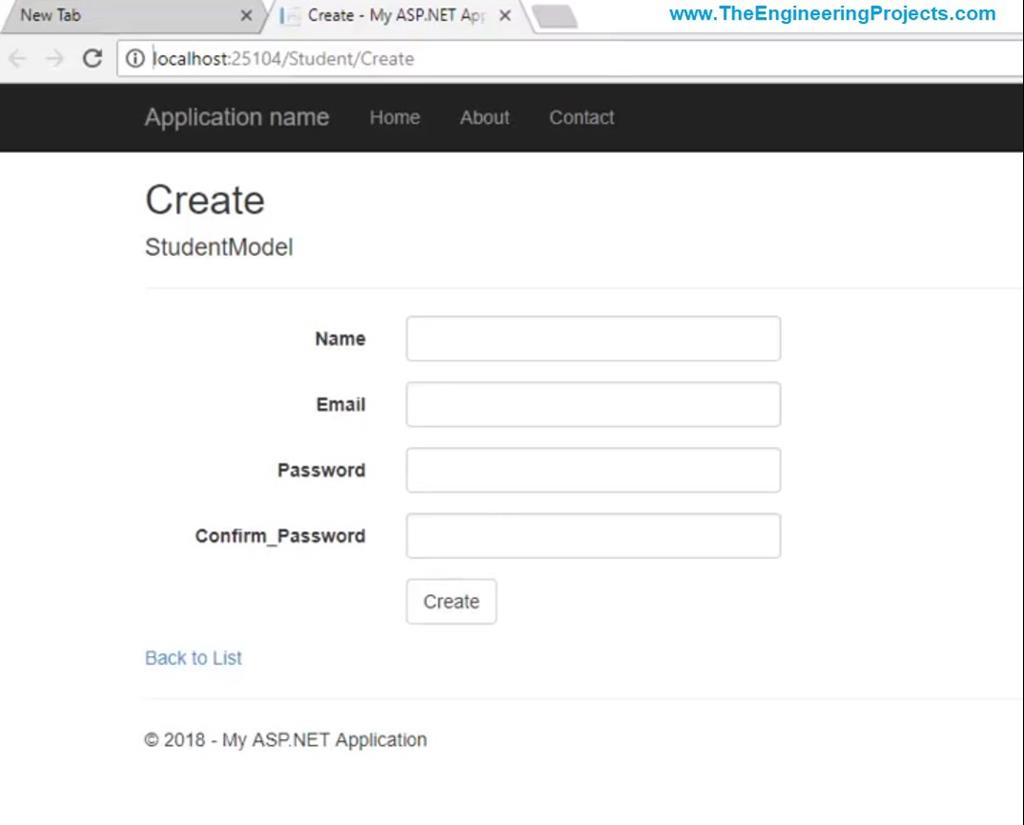Open the Home menu item

394,118
